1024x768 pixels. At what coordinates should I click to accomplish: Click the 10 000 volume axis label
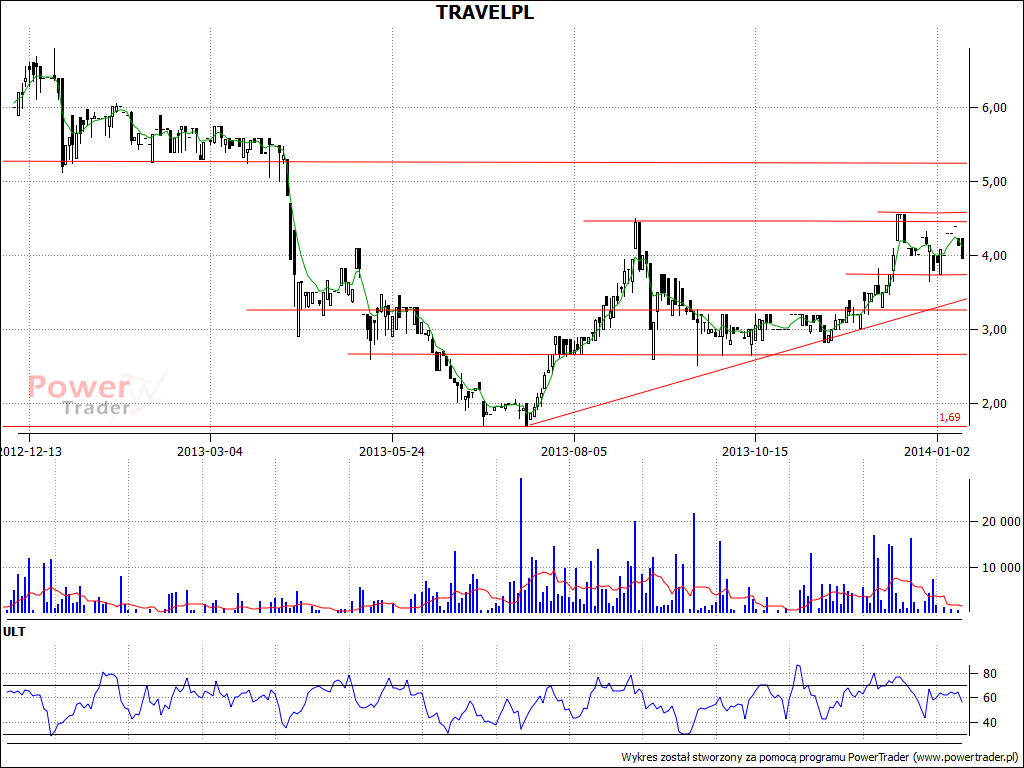click(1000, 568)
